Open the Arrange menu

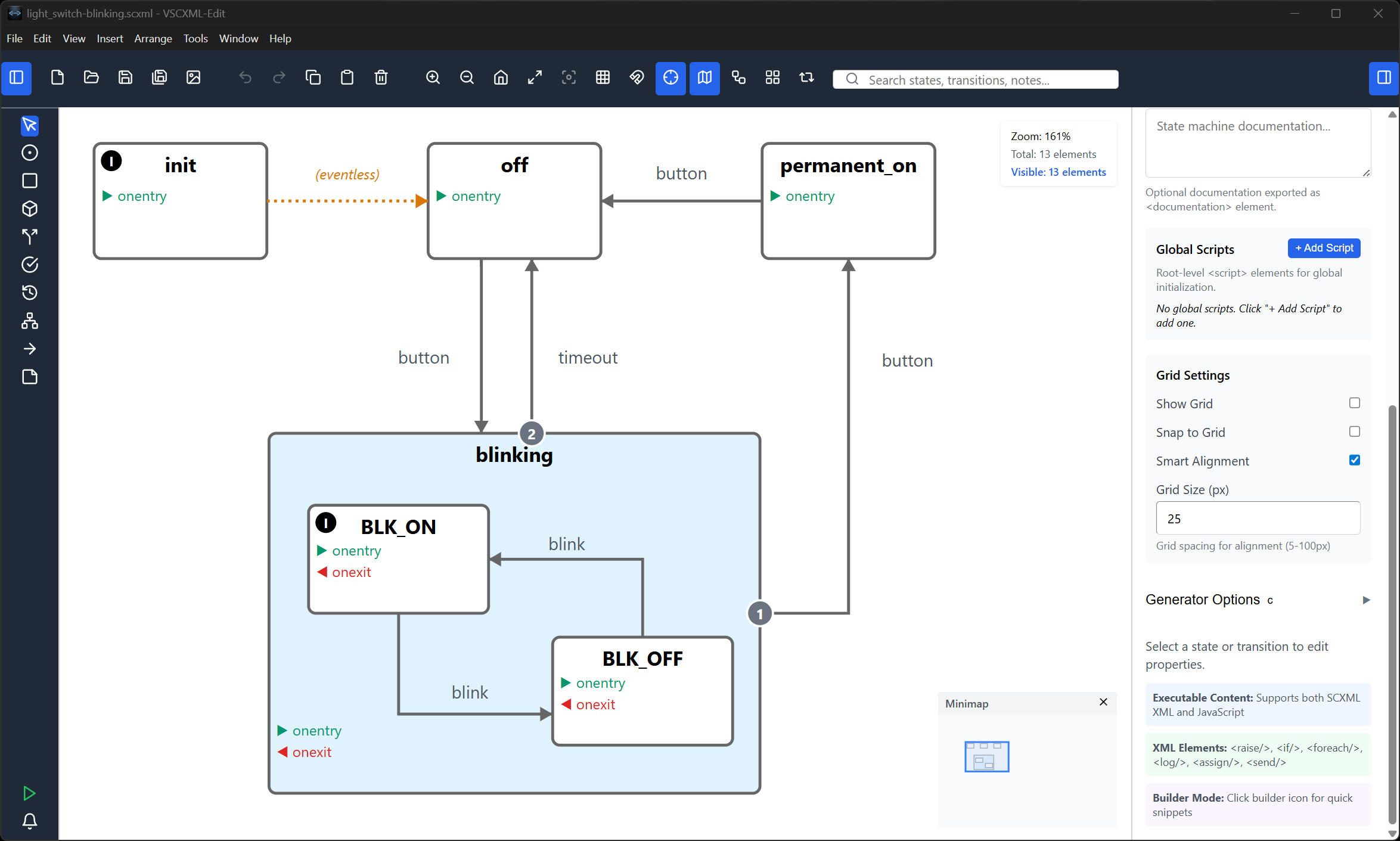pos(153,39)
